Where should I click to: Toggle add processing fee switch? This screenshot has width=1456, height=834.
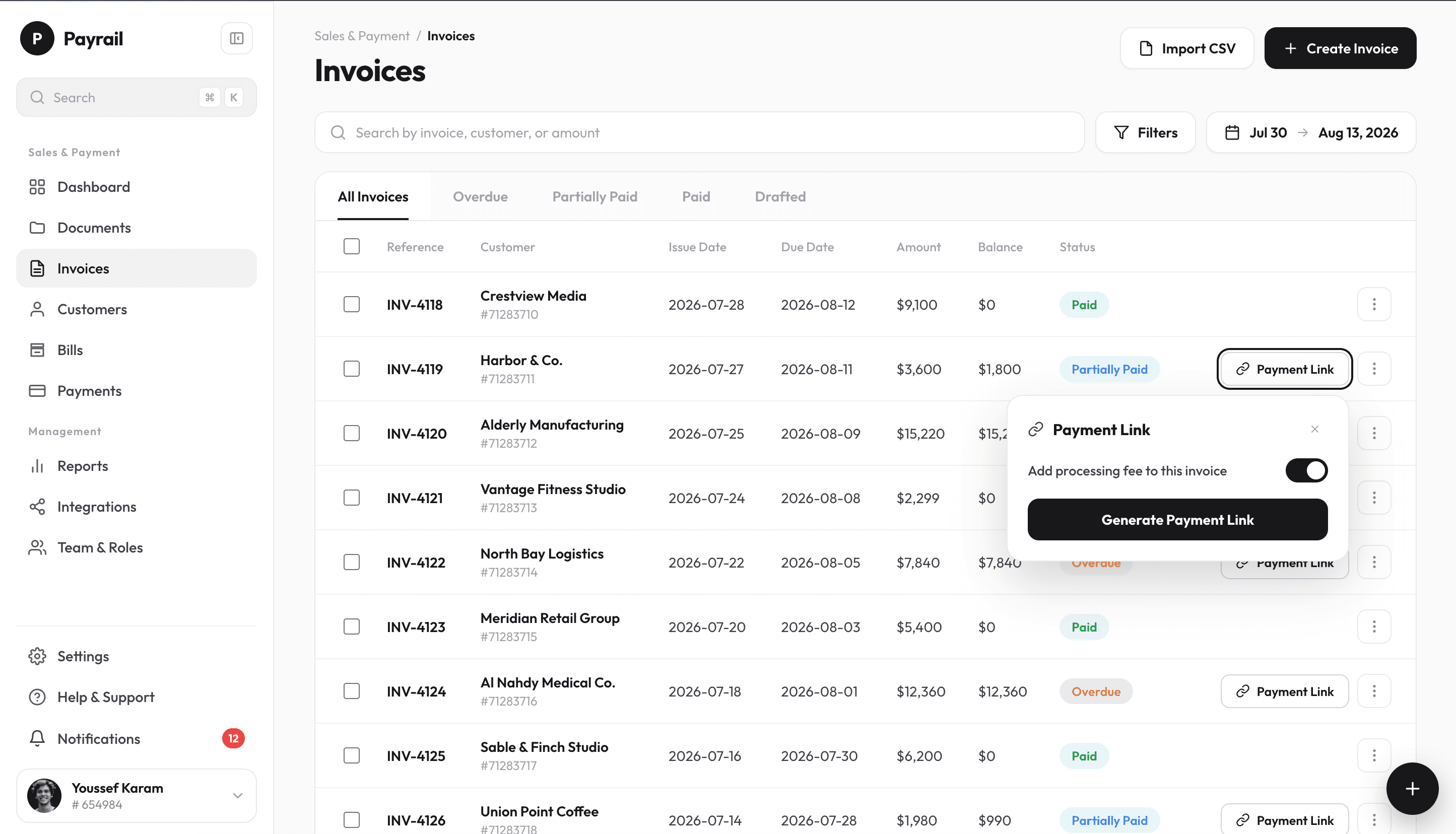tap(1306, 470)
